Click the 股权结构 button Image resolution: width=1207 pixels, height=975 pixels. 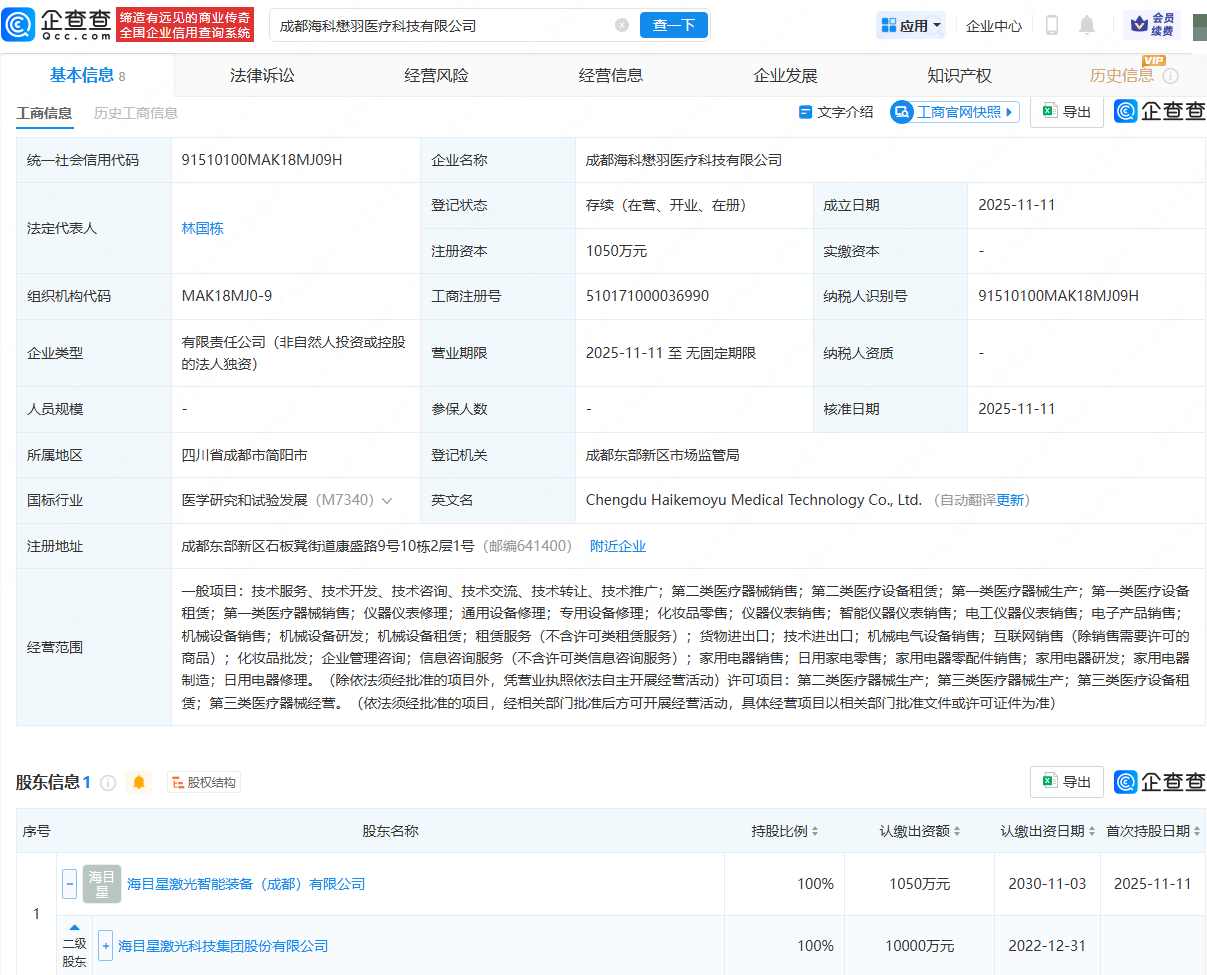coord(204,782)
